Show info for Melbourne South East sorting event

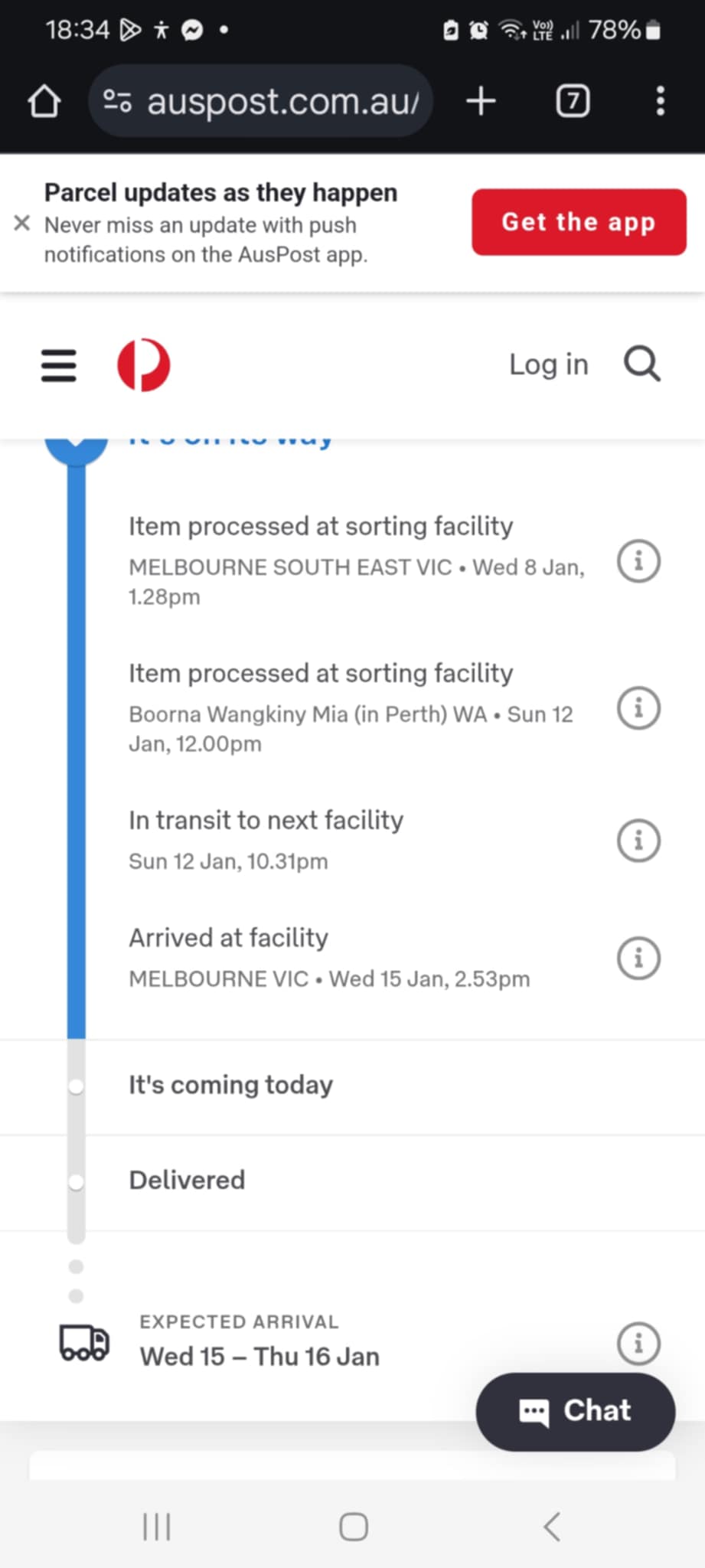click(638, 561)
